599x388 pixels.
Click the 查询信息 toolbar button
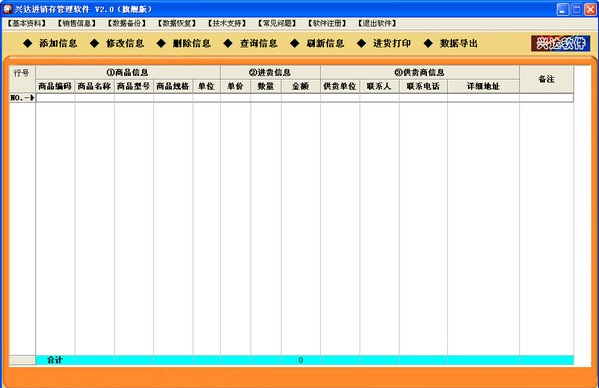(251, 44)
